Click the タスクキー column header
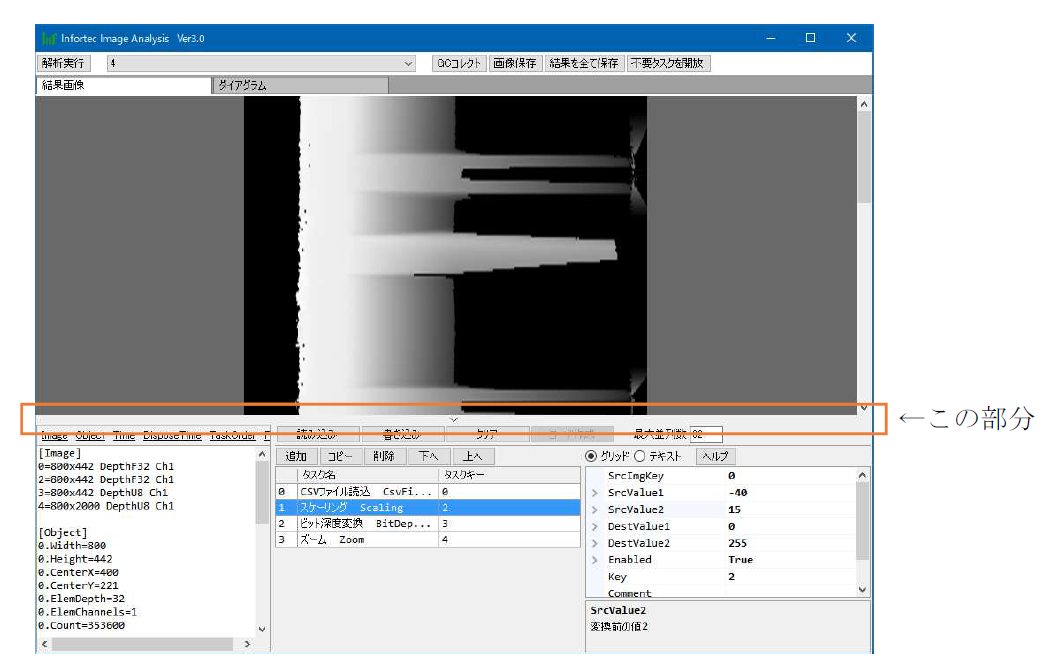This screenshot has height=670, width=1055. (x=509, y=475)
